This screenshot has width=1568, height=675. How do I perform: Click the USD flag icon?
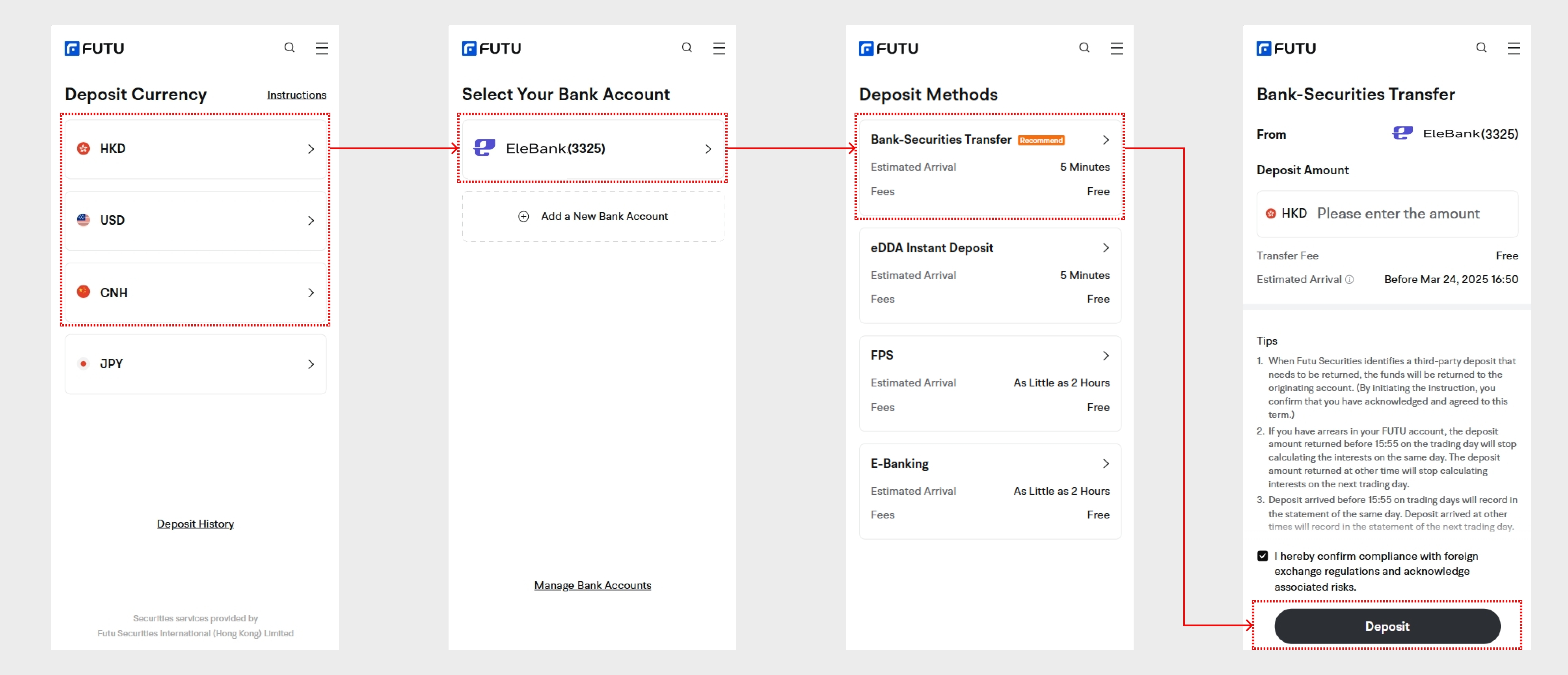tap(84, 220)
